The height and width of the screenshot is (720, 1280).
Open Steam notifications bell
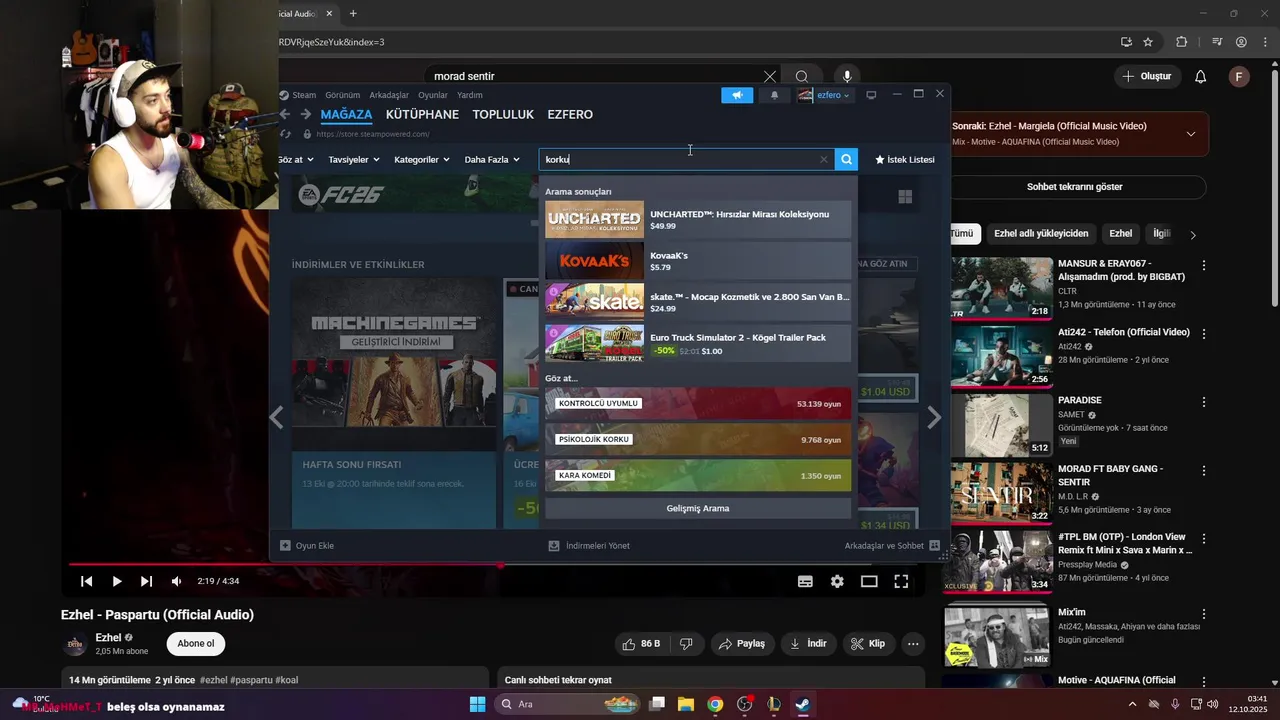(774, 95)
